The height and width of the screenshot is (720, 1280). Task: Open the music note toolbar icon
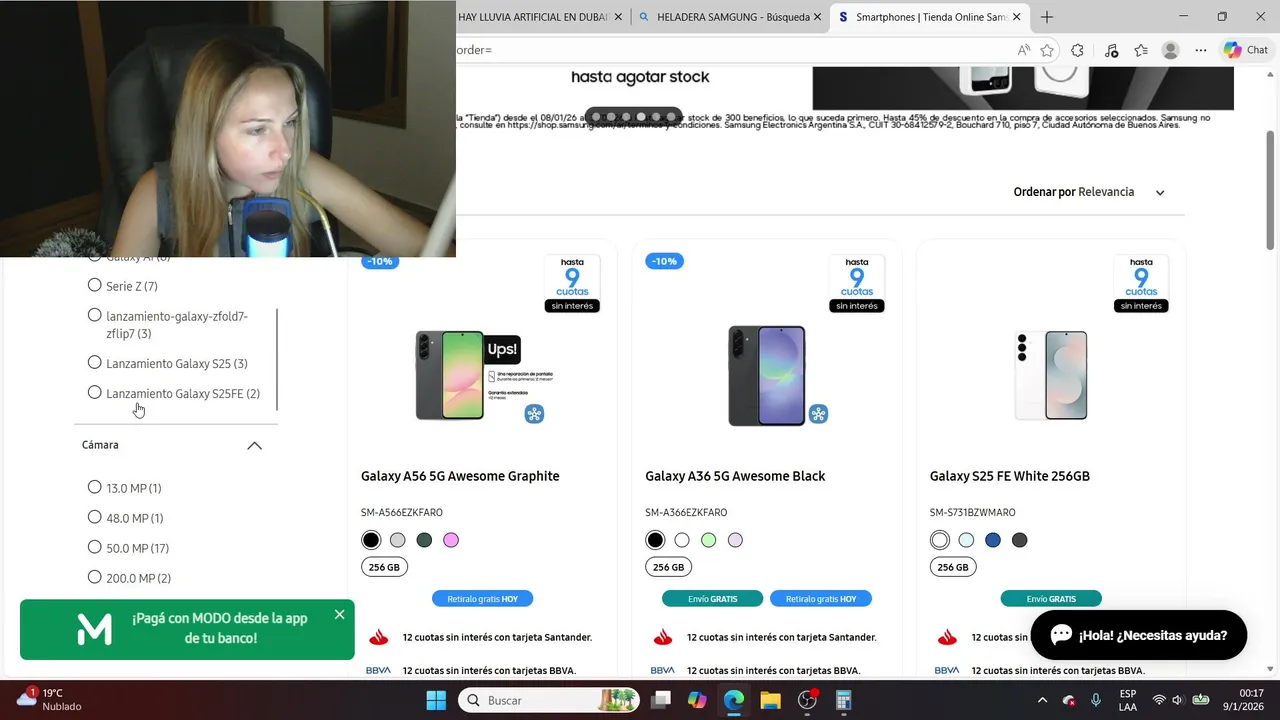click(1111, 50)
